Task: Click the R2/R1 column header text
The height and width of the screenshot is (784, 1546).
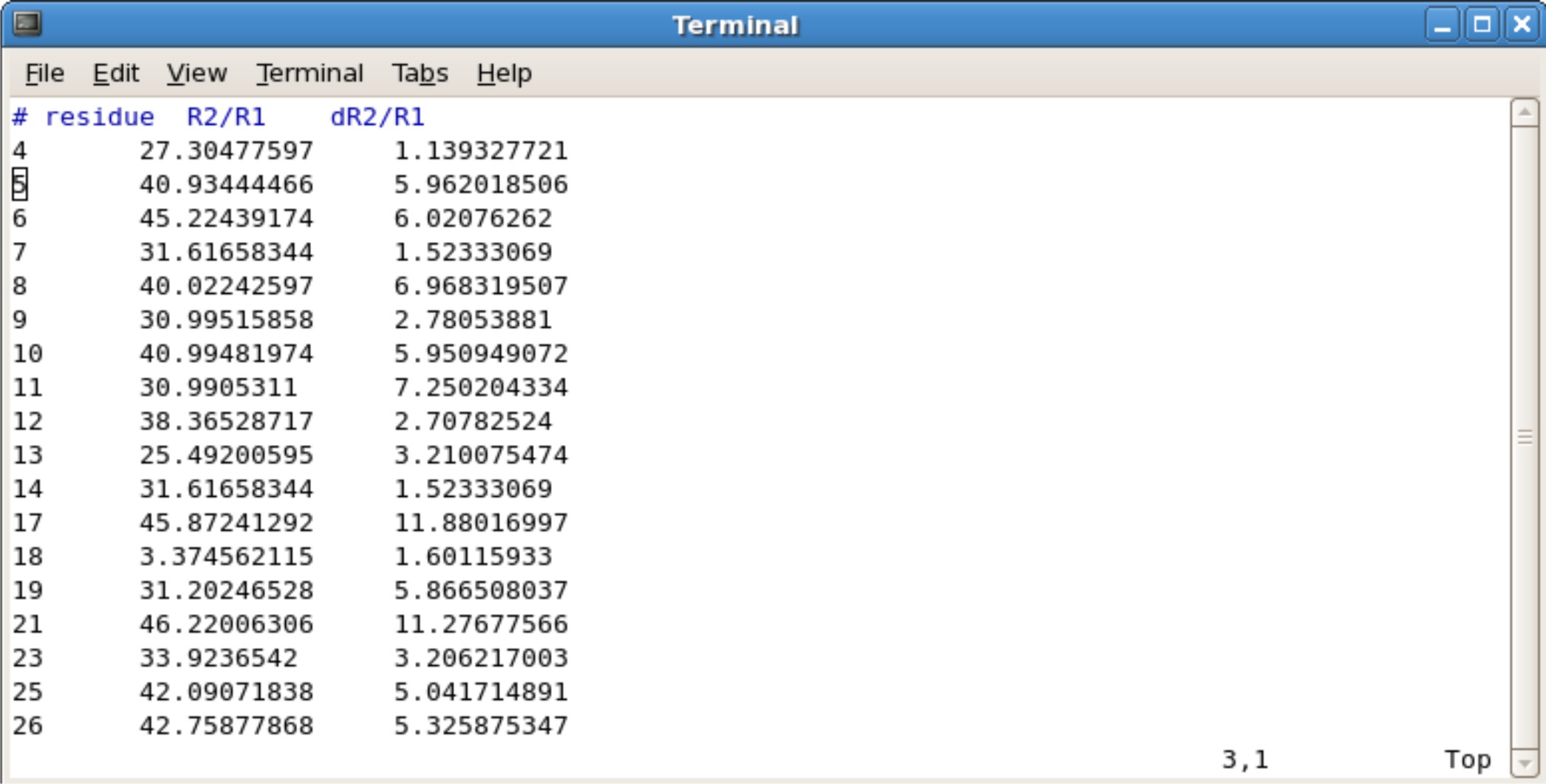Action: (x=226, y=117)
